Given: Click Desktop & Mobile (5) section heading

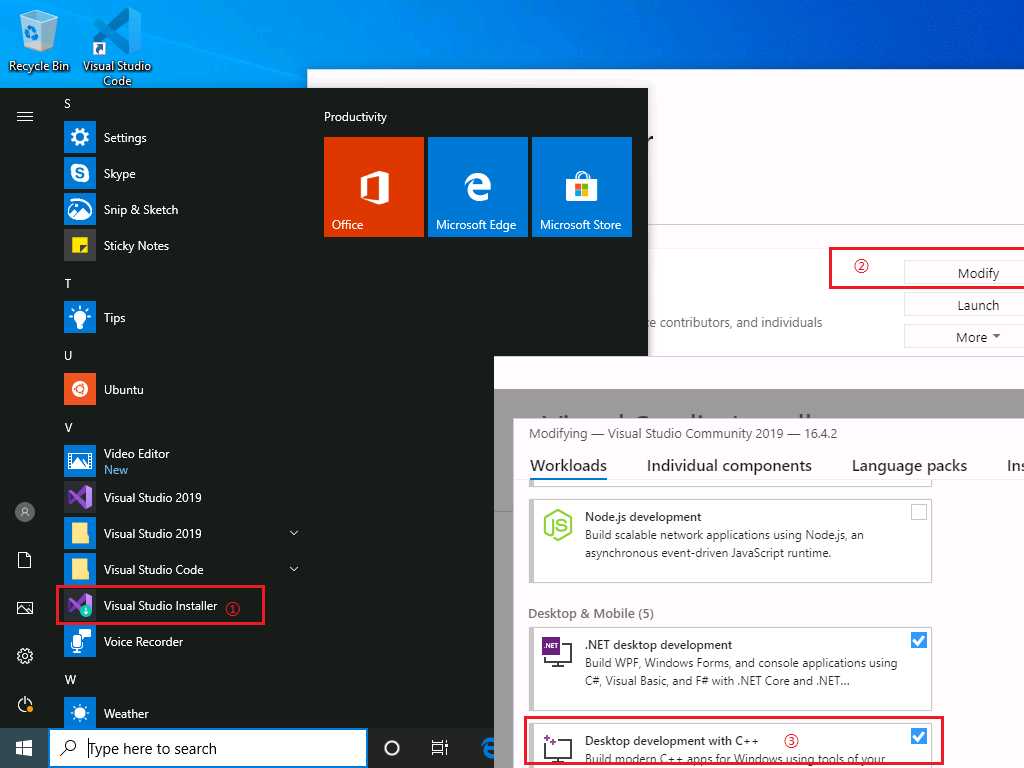Looking at the screenshot, I should click(x=590, y=613).
